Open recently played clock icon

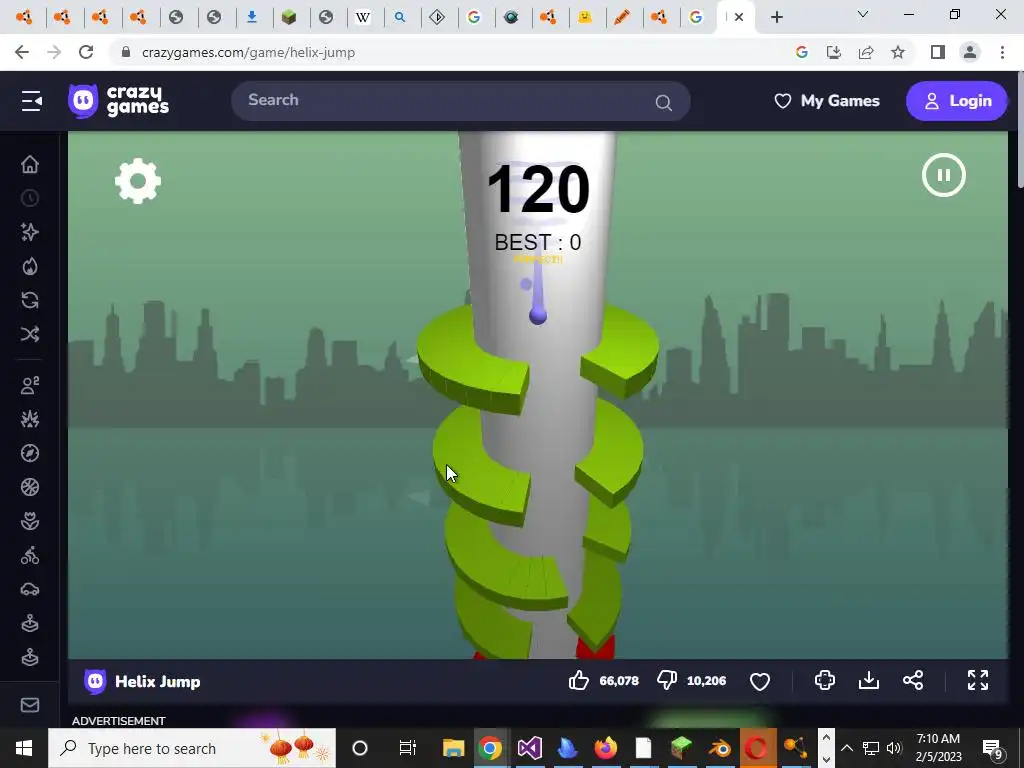pyautogui.click(x=30, y=198)
